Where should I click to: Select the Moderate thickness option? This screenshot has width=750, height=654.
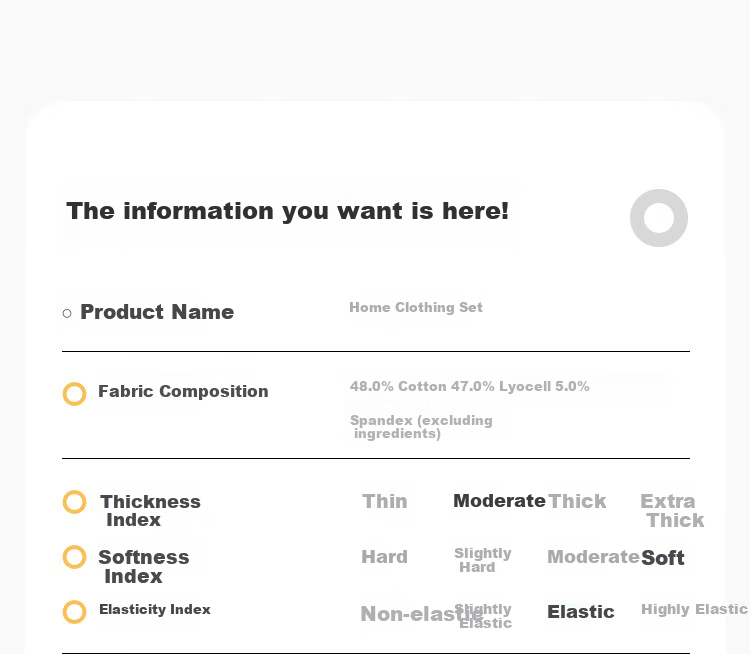499,501
